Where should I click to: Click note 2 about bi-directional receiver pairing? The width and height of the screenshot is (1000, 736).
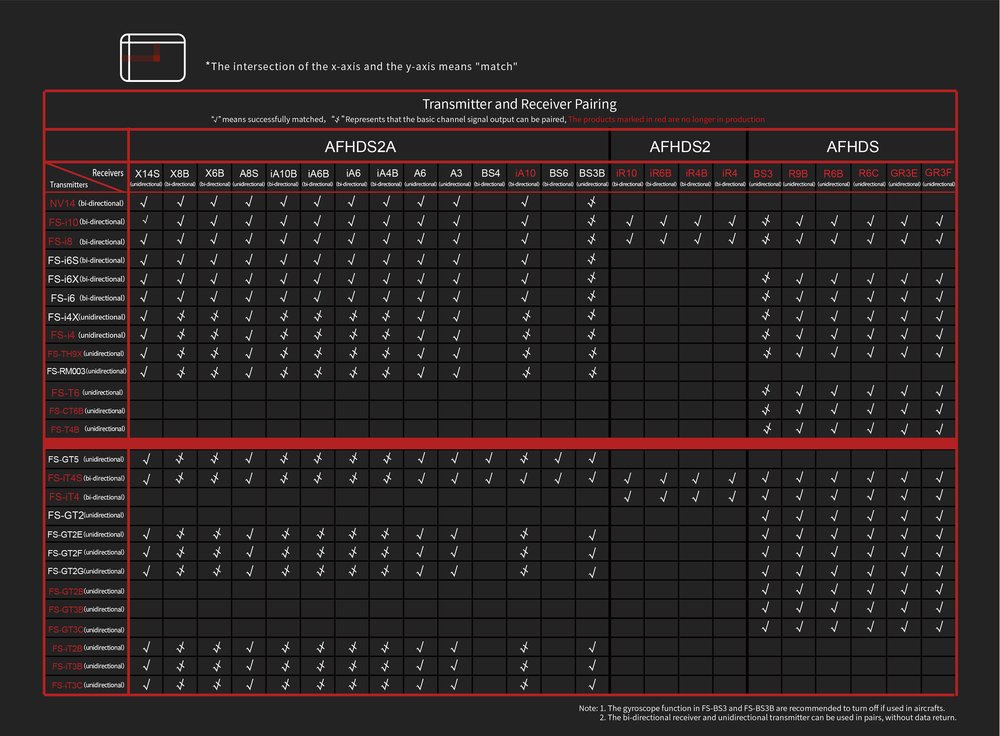point(777,718)
